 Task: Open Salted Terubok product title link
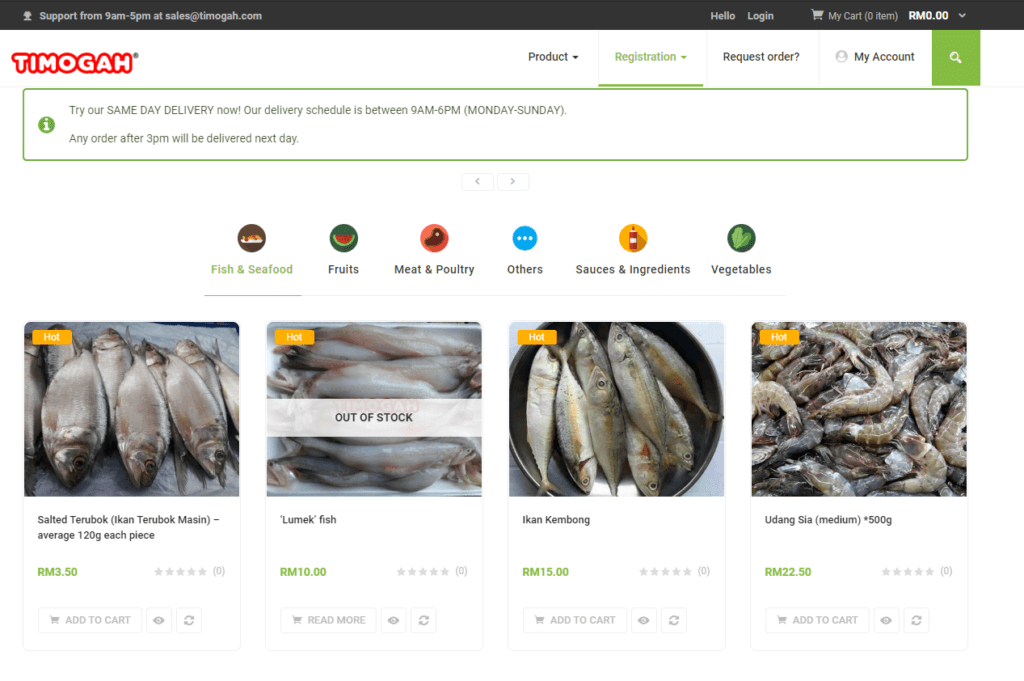click(128, 528)
